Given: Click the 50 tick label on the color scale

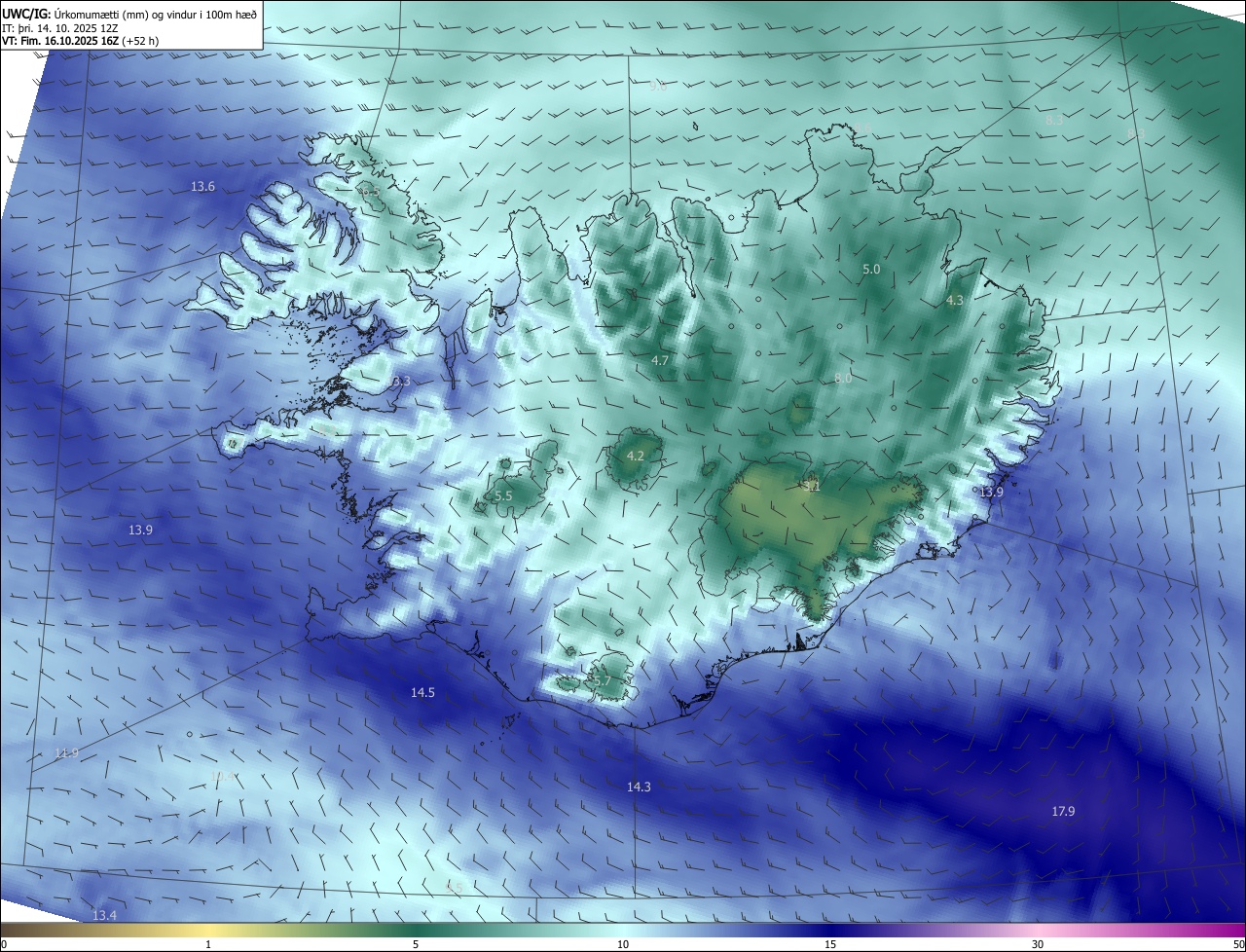Looking at the screenshot, I should tap(1238, 944).
